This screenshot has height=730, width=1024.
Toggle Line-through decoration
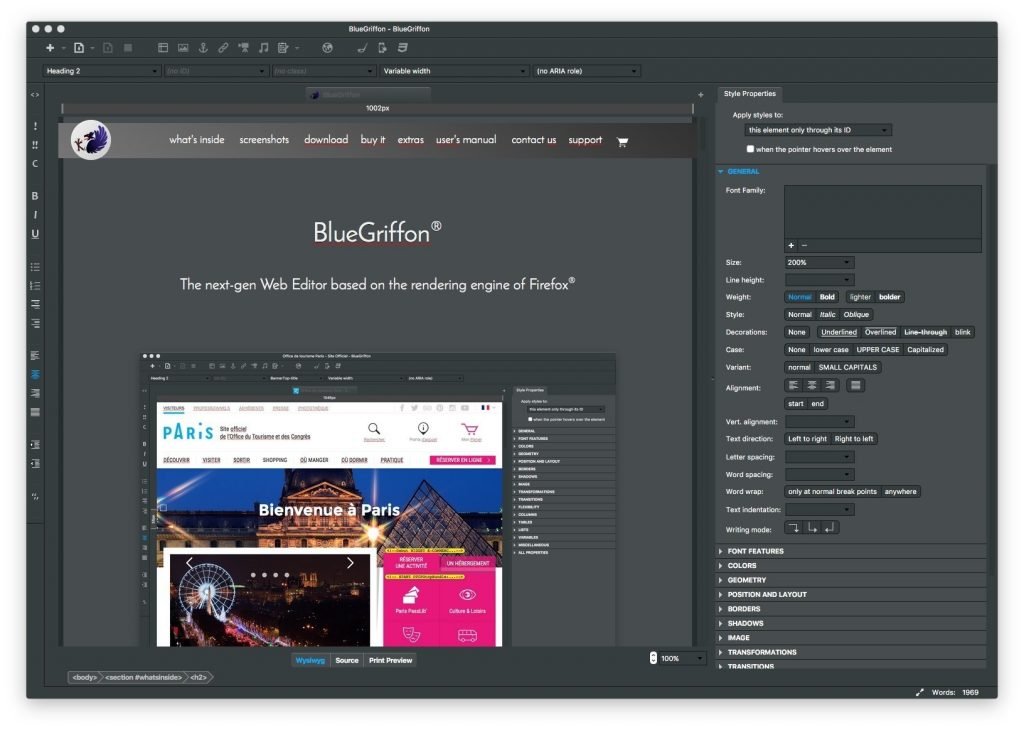coord(925,332)
